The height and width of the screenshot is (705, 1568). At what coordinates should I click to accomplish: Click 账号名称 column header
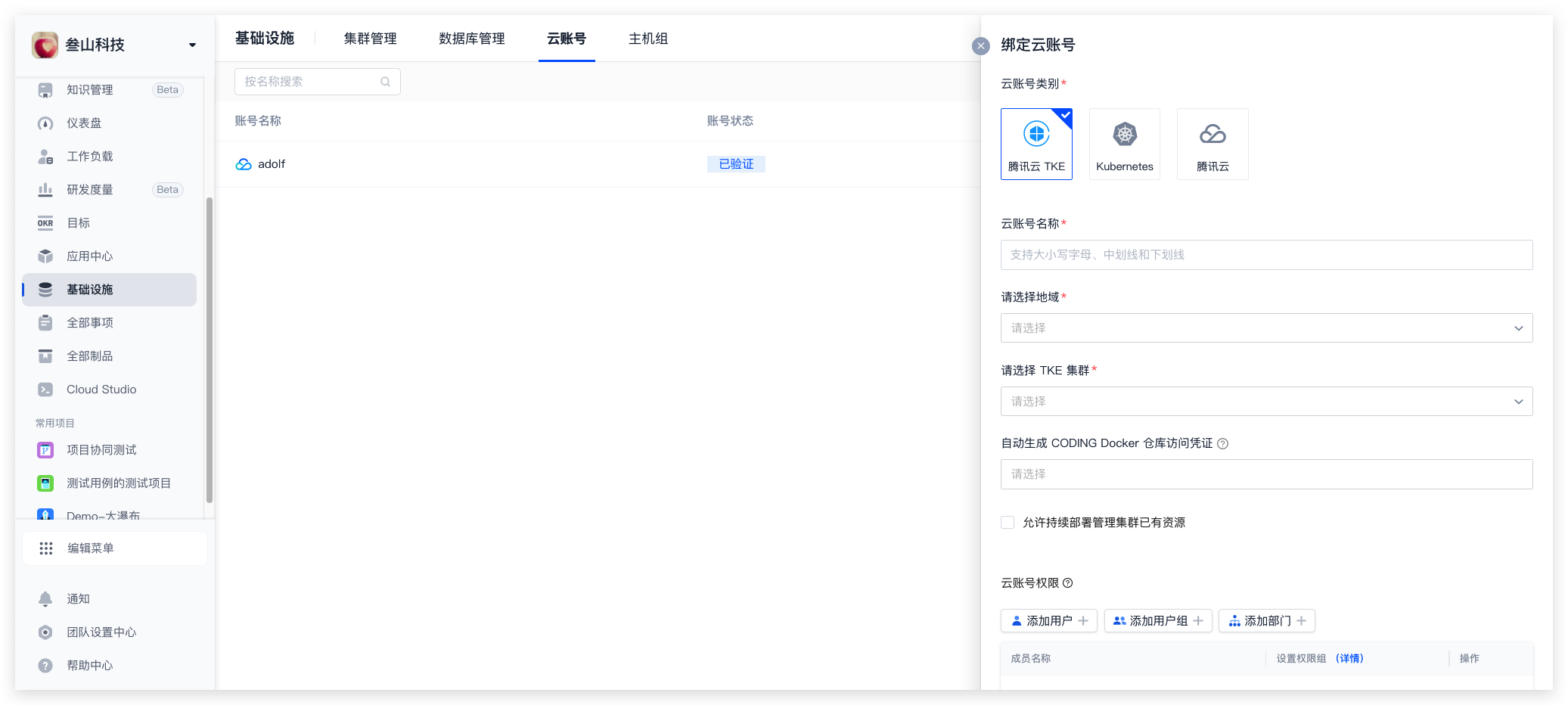point(258,121)
